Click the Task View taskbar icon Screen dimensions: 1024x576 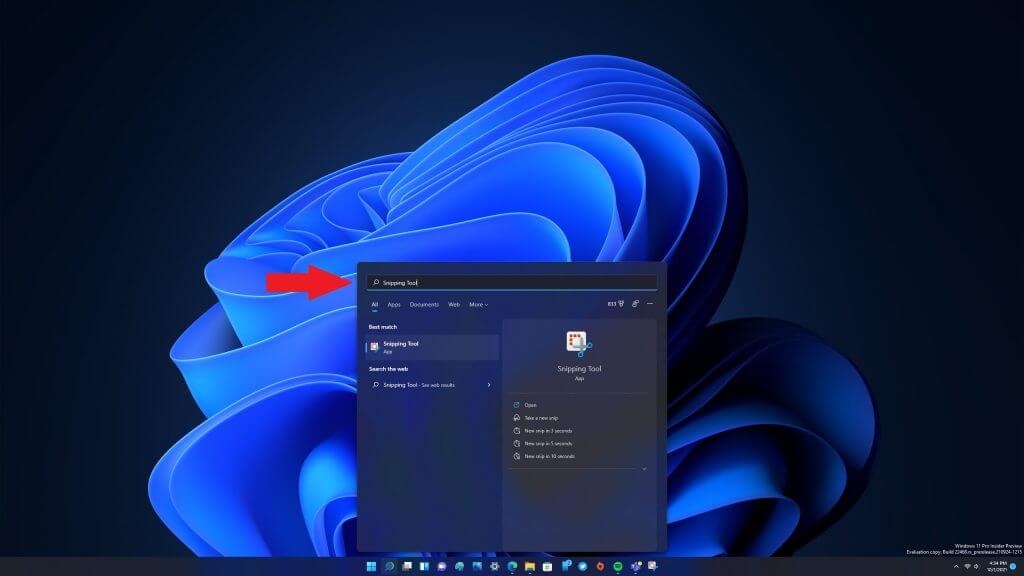[x=407, y=566]
